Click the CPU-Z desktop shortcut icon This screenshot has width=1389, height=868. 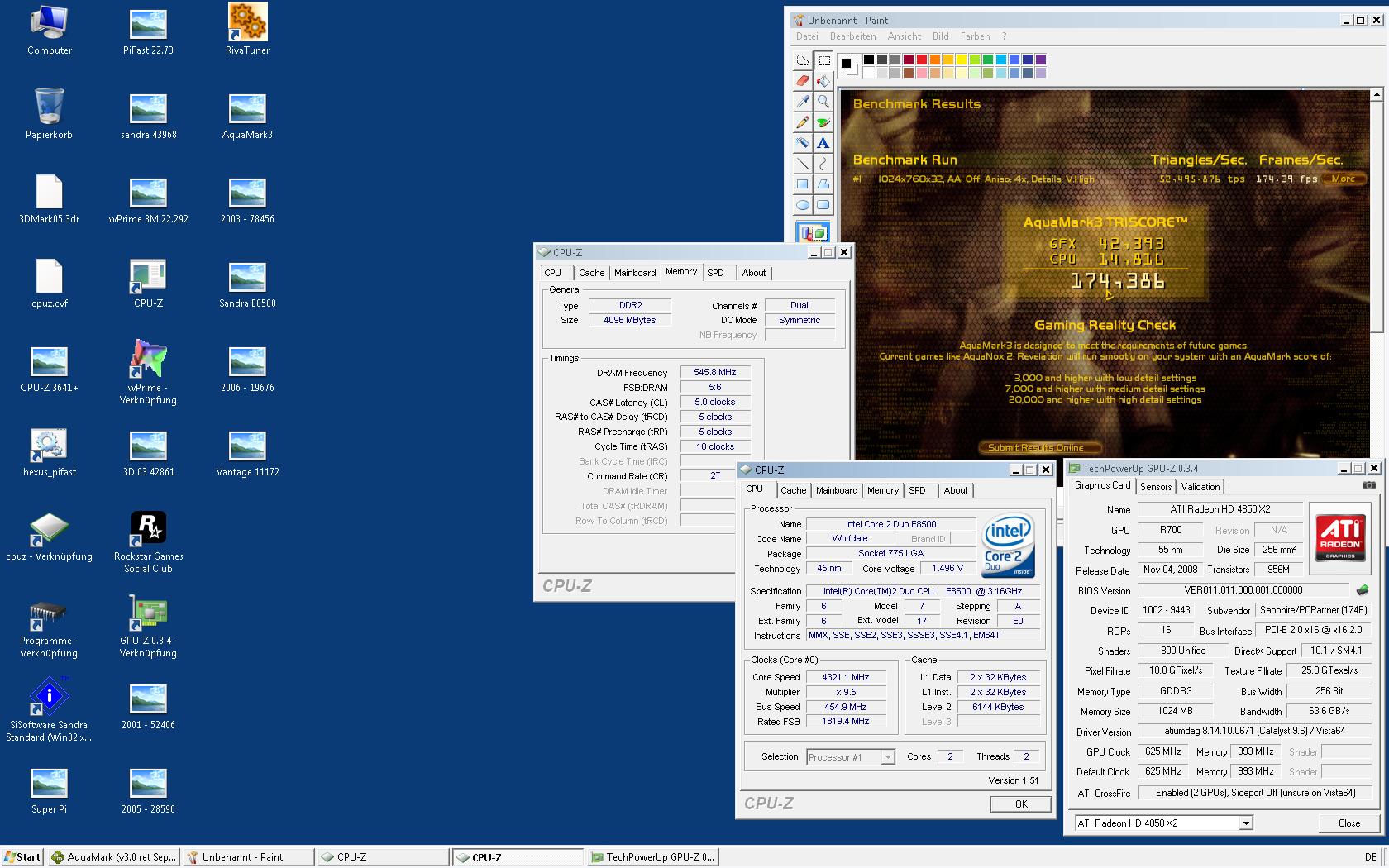(149, 283)
